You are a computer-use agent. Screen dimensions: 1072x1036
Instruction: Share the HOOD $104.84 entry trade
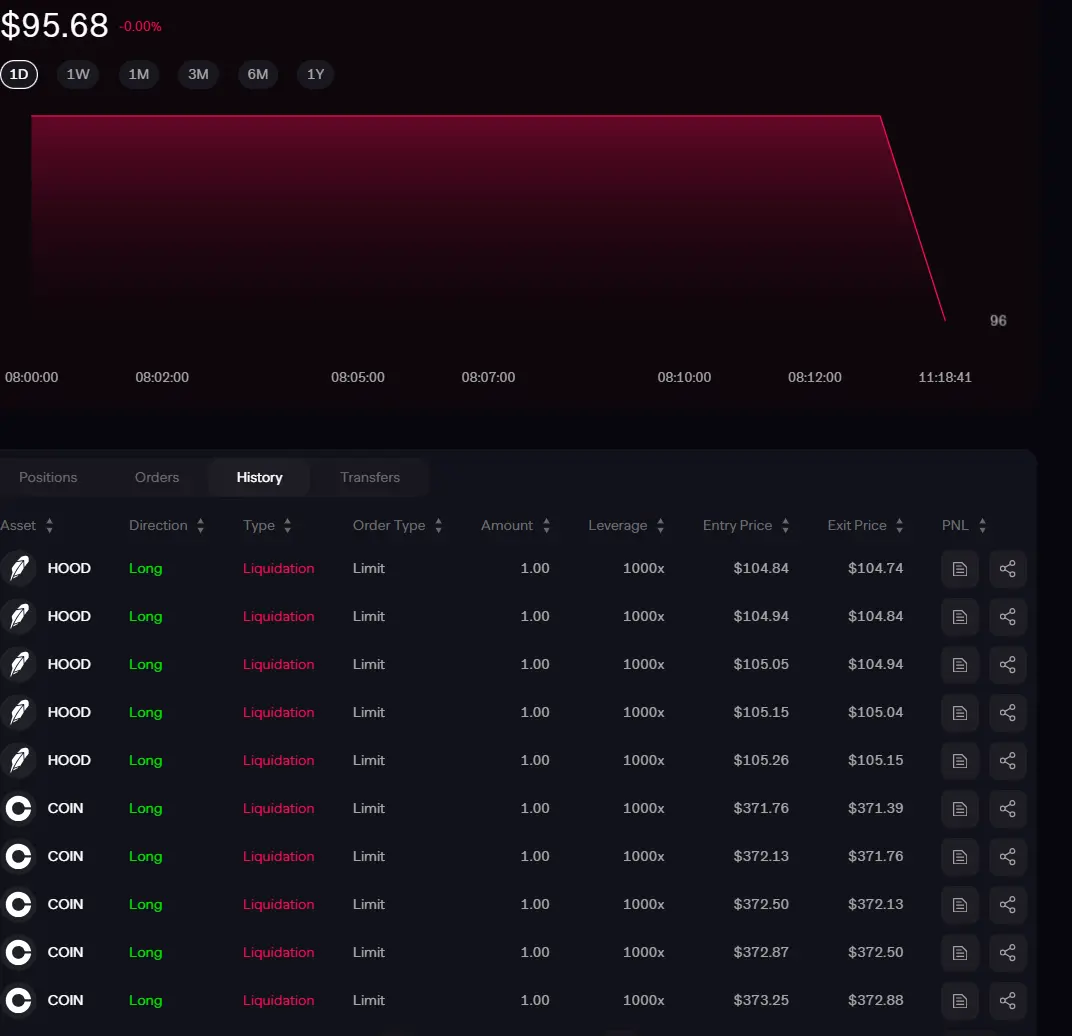pos(1007,568)
